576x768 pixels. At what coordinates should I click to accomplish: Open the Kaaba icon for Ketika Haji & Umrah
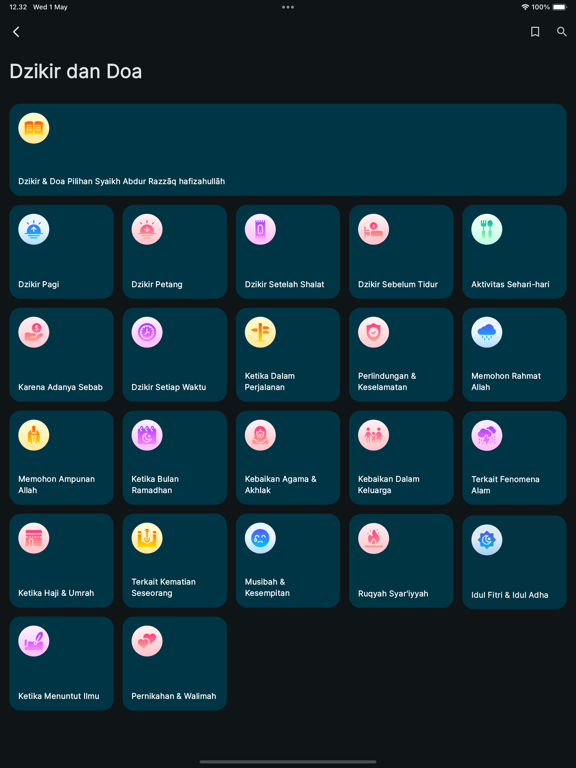(34, 538)
